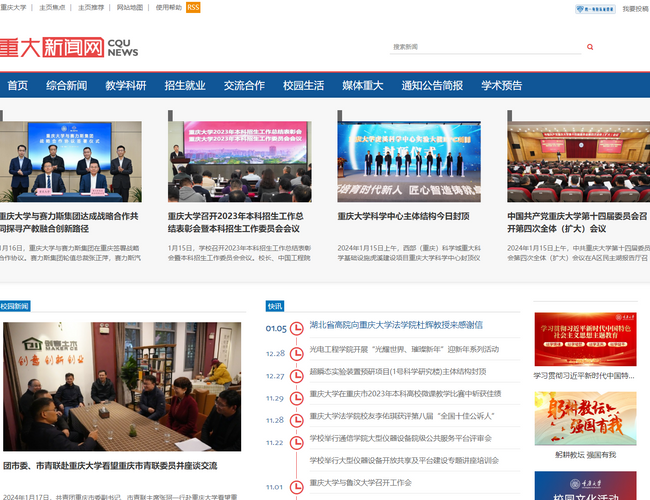Open the 首页 navigation item
The image size is (650, 500).
pos(17,85)
